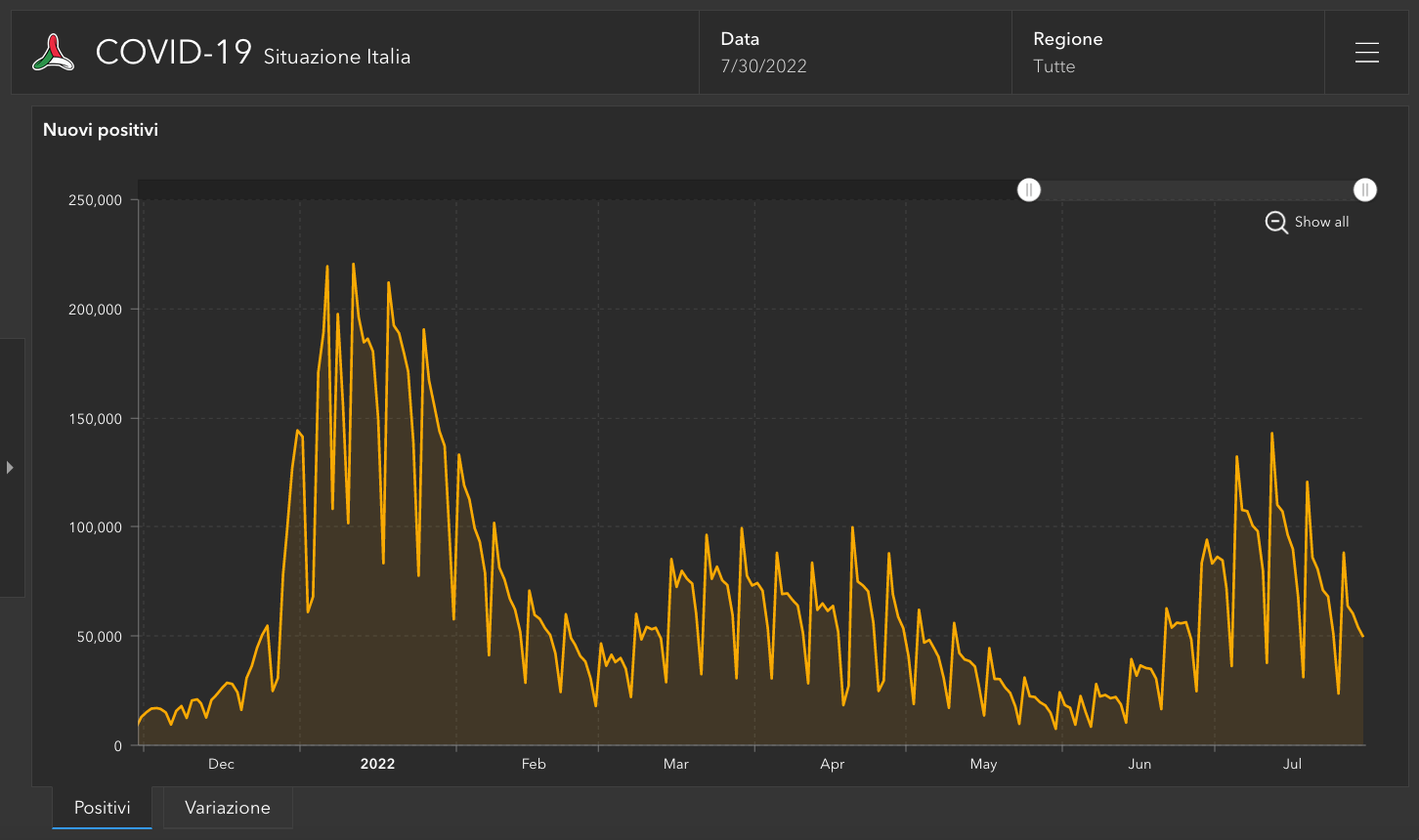
Task: Click the chart scrollbar track between handles
Action: pyautogui.click(x=1196, y=190)
